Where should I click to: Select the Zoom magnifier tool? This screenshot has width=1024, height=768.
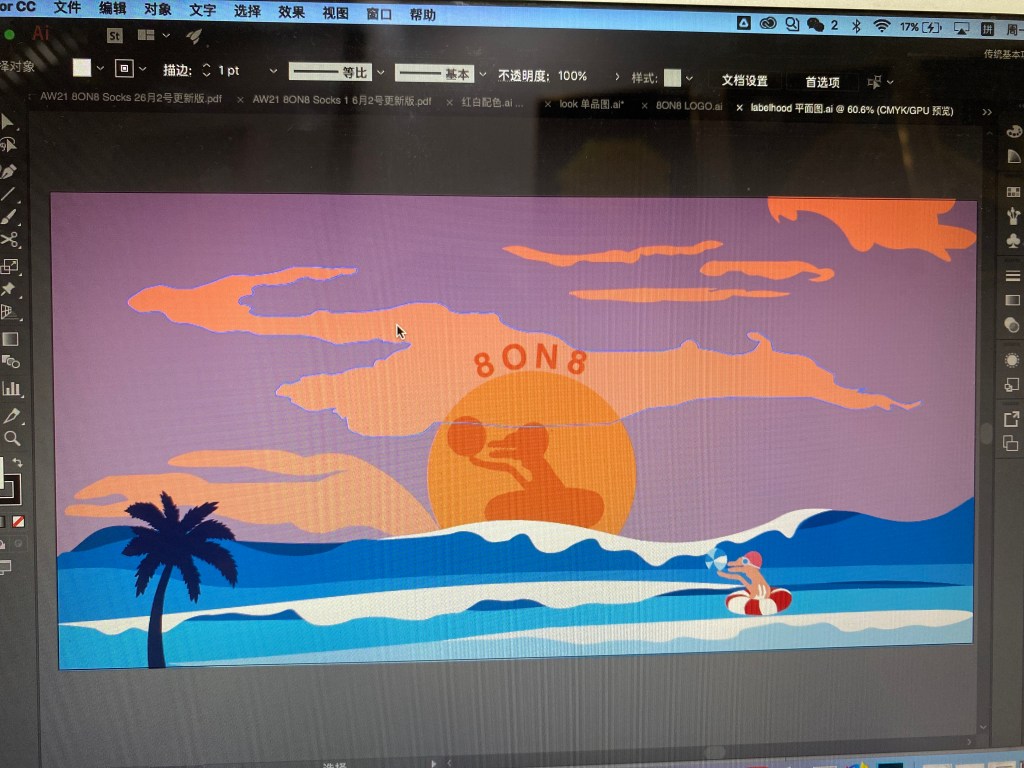click(x=12, y=438)
